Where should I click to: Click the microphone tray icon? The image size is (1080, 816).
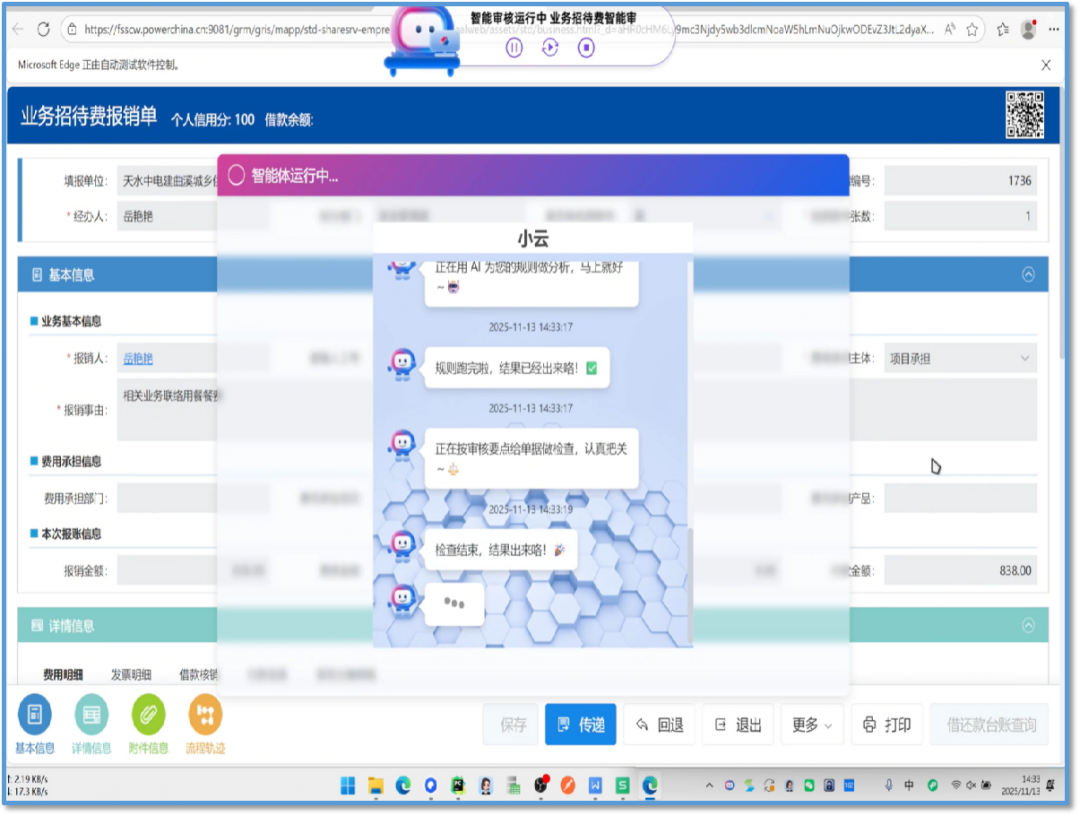889,786
